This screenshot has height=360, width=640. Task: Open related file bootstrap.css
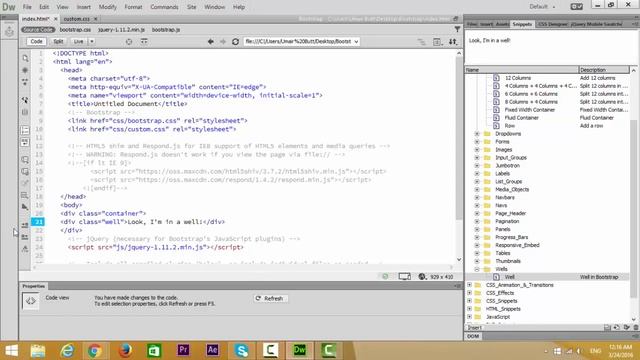pos(75,30)
